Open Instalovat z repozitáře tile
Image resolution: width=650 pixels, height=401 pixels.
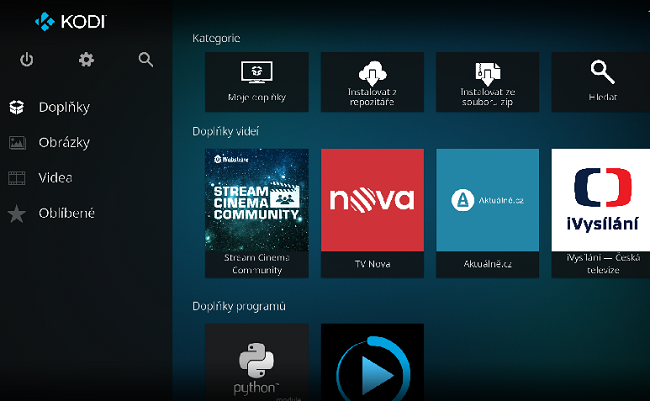tap(372, 82)
